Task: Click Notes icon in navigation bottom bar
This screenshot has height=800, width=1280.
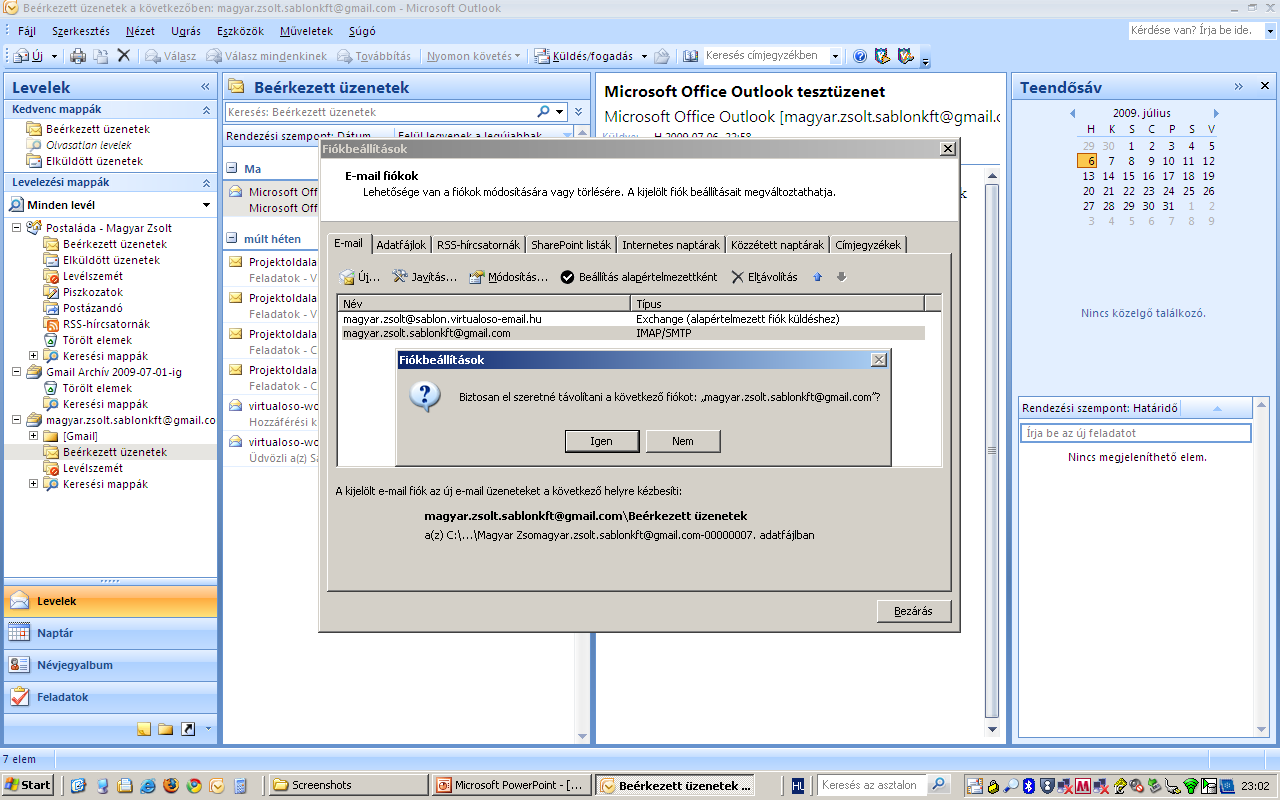Action: [145, 729]
